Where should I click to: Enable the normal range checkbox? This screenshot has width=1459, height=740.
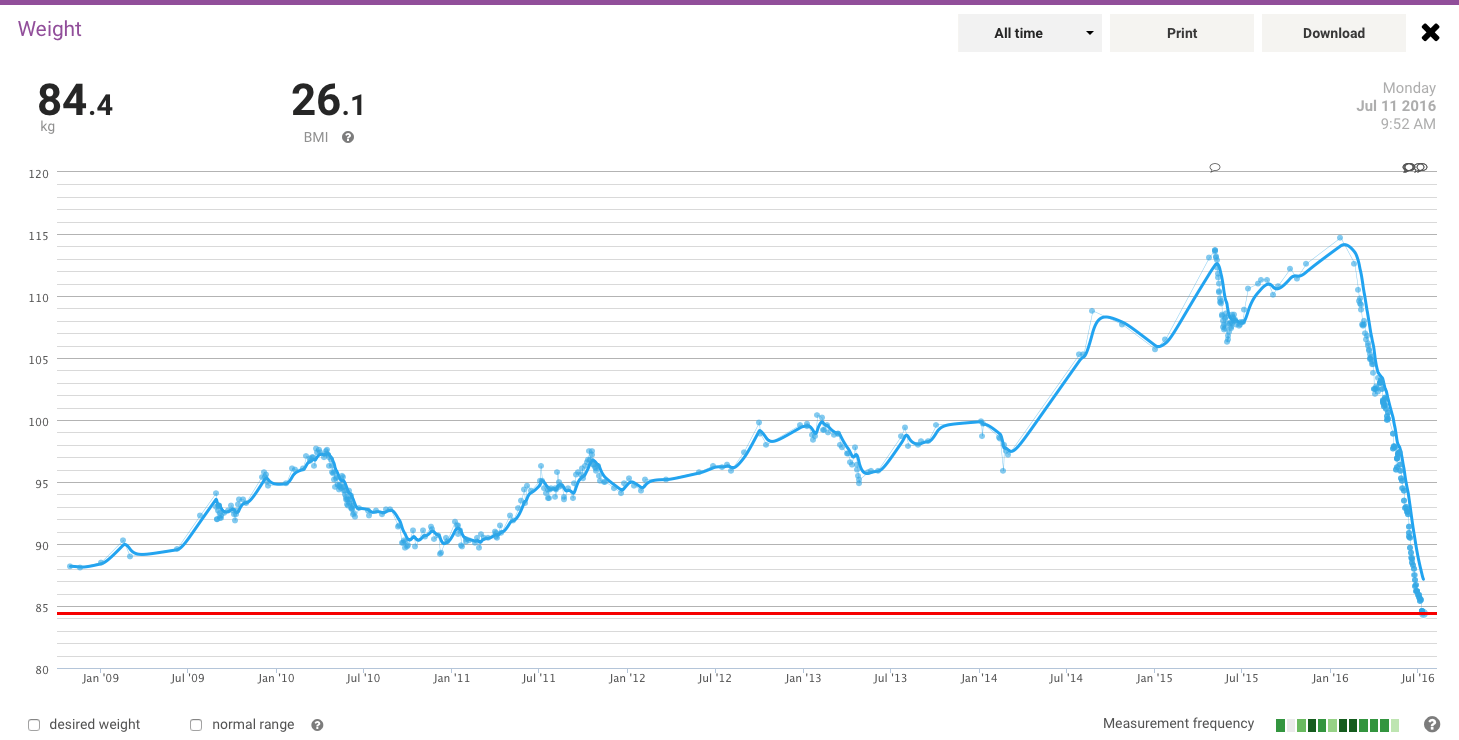pyautogui.click(x=196, y=725)
